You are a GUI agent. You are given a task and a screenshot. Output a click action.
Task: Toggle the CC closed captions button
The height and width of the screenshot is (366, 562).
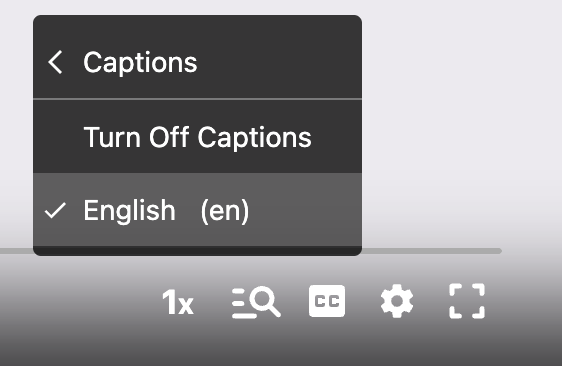coord(327,301)
